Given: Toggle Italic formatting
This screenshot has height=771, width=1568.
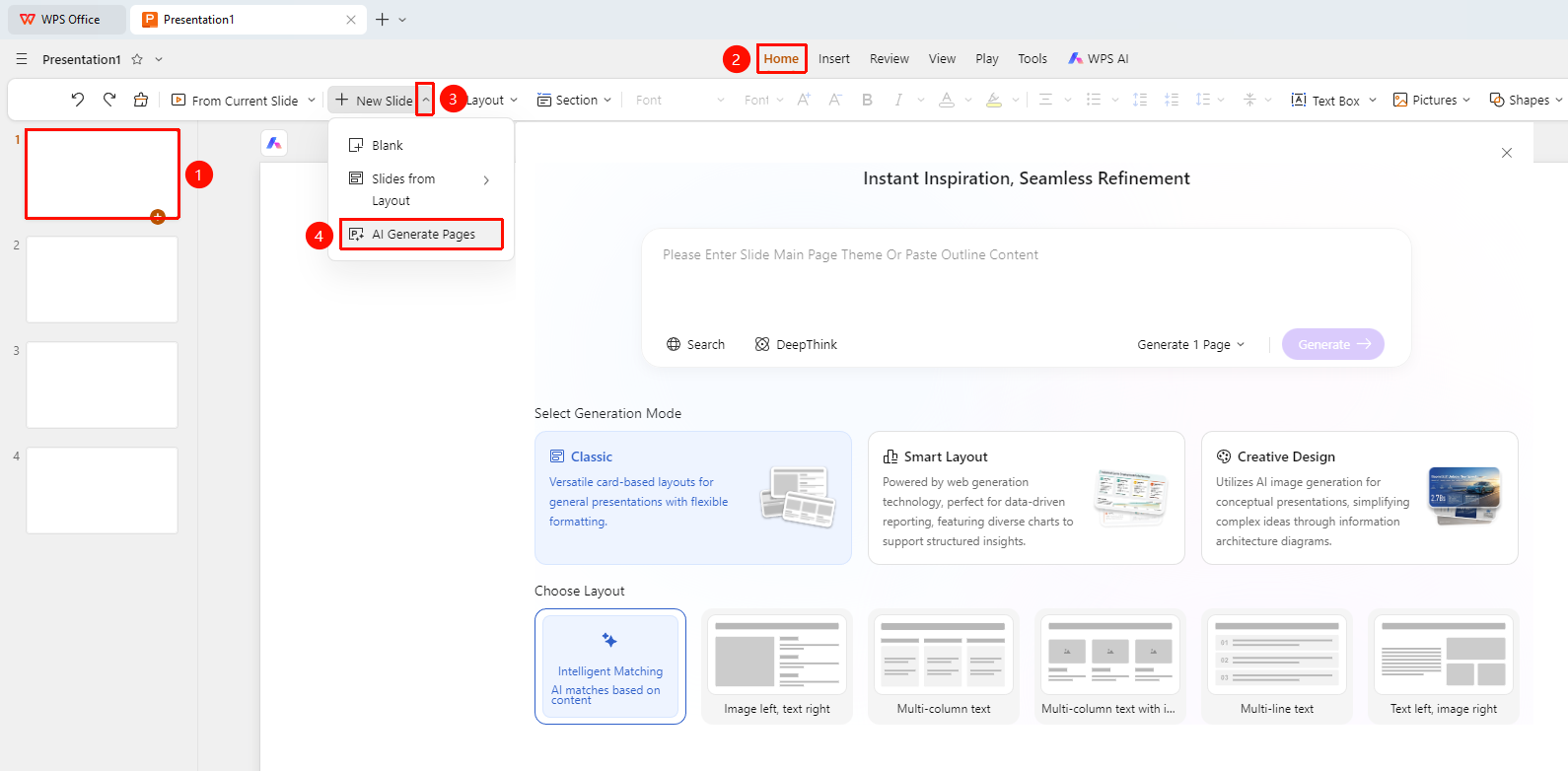Looking at the screenshot, I should click(898, 100).
